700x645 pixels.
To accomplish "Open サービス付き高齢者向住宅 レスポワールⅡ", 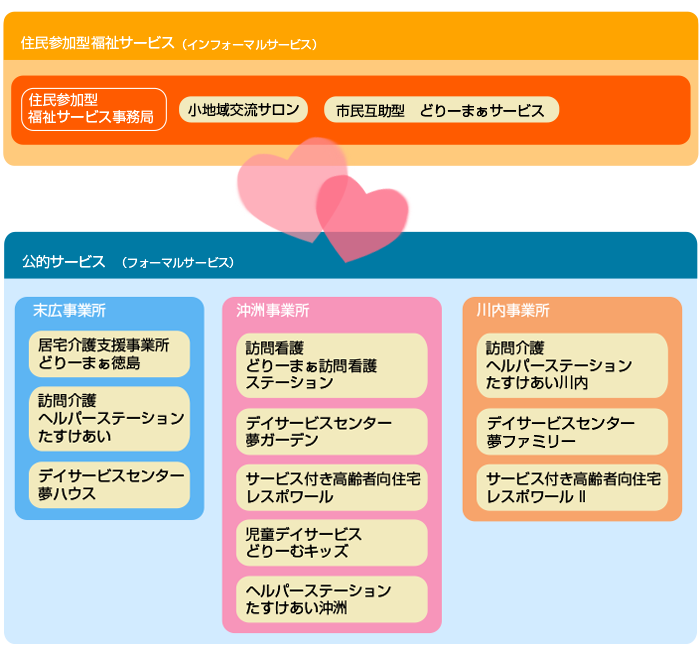I will coord(571,488).
